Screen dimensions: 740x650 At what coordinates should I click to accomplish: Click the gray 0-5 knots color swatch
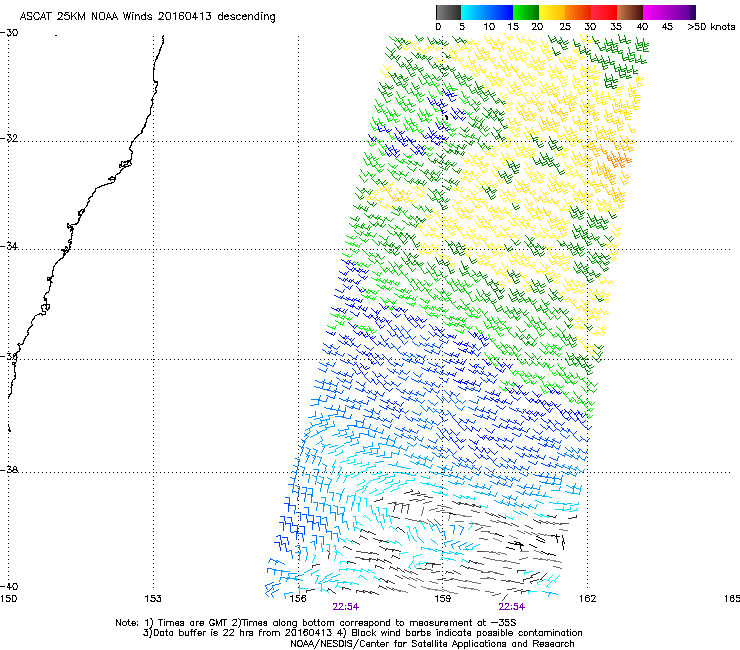tap(448, 12)
